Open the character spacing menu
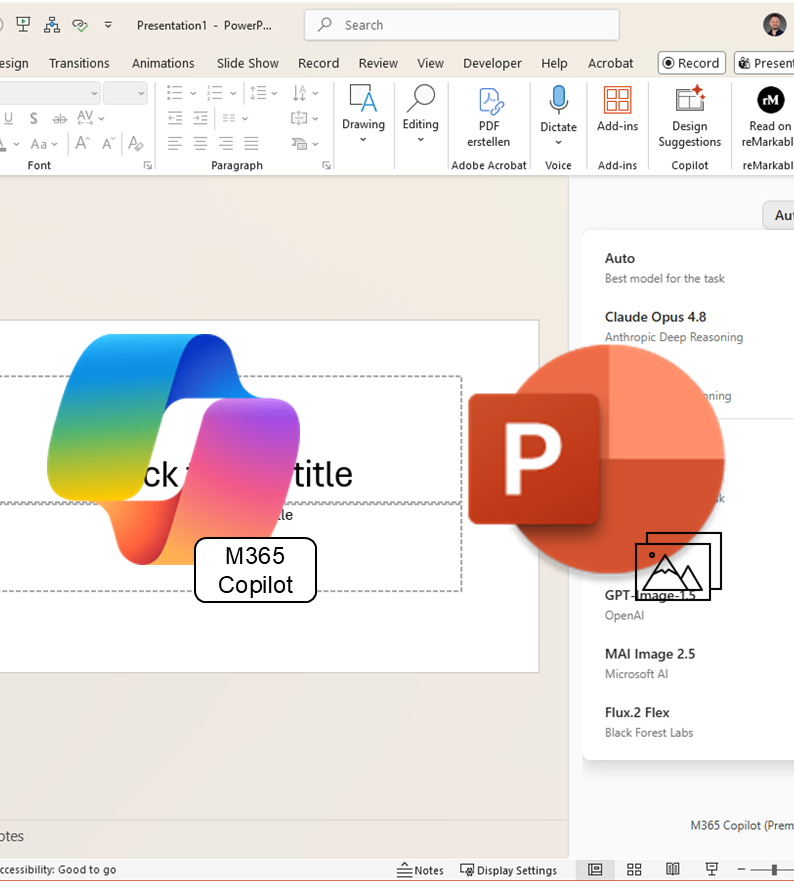The image size is (794, 881). point(90,118)
